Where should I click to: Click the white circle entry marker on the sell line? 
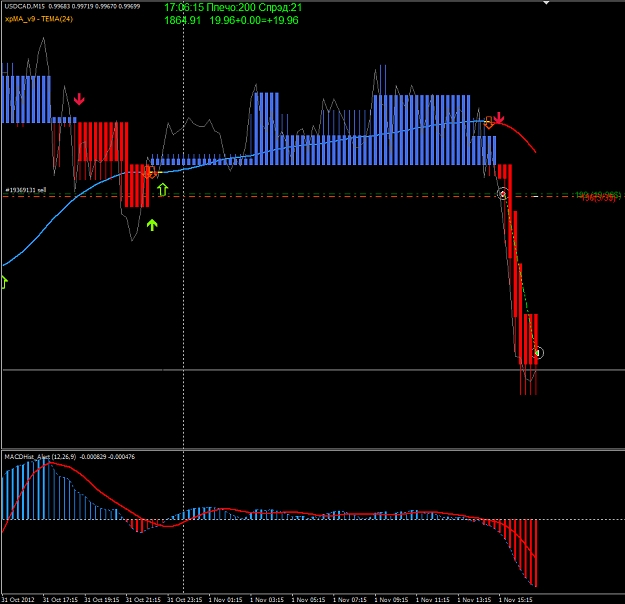click(x=503, y=194)
